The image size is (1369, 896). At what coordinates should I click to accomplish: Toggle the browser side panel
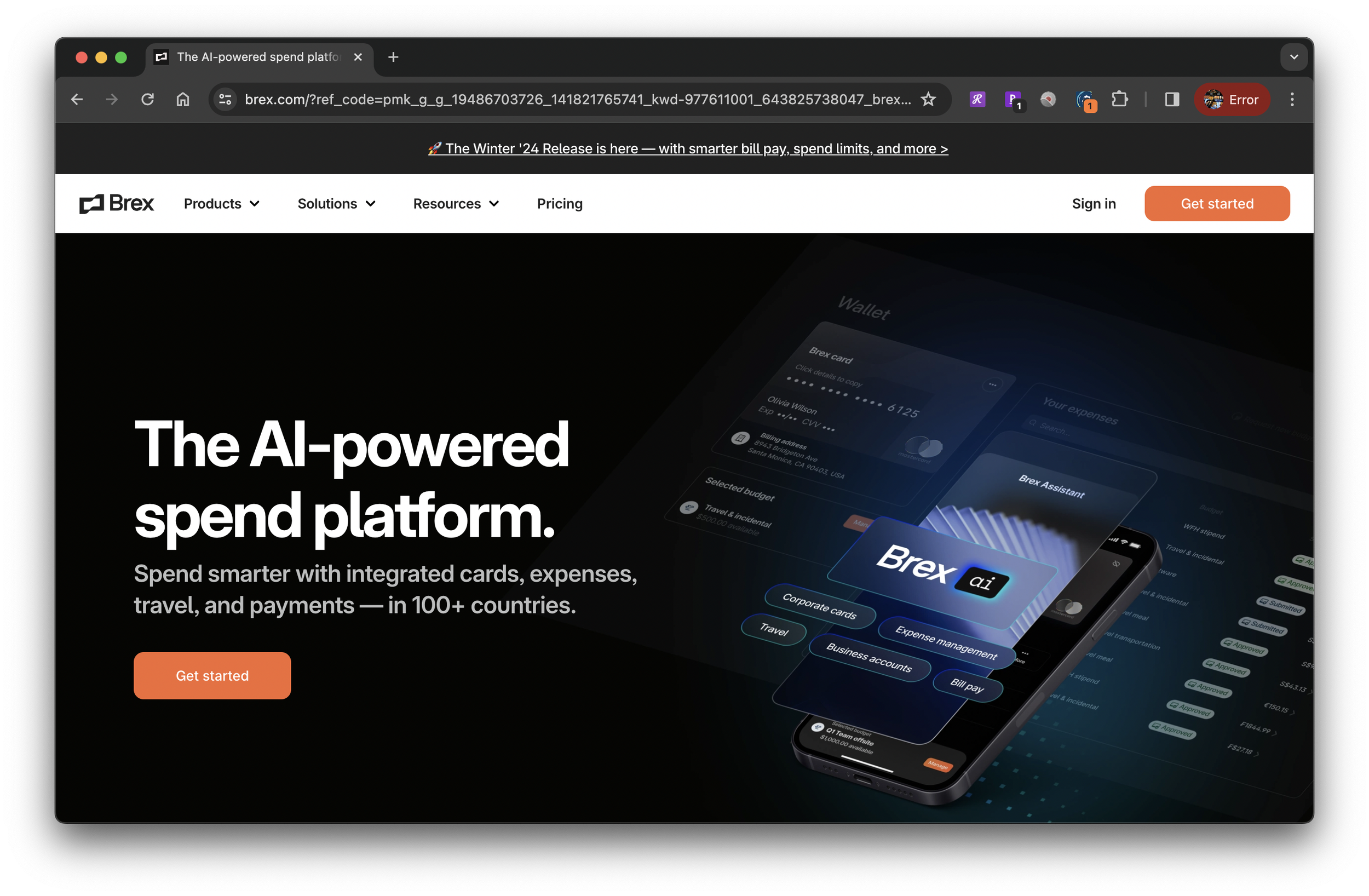point(1172,100)
